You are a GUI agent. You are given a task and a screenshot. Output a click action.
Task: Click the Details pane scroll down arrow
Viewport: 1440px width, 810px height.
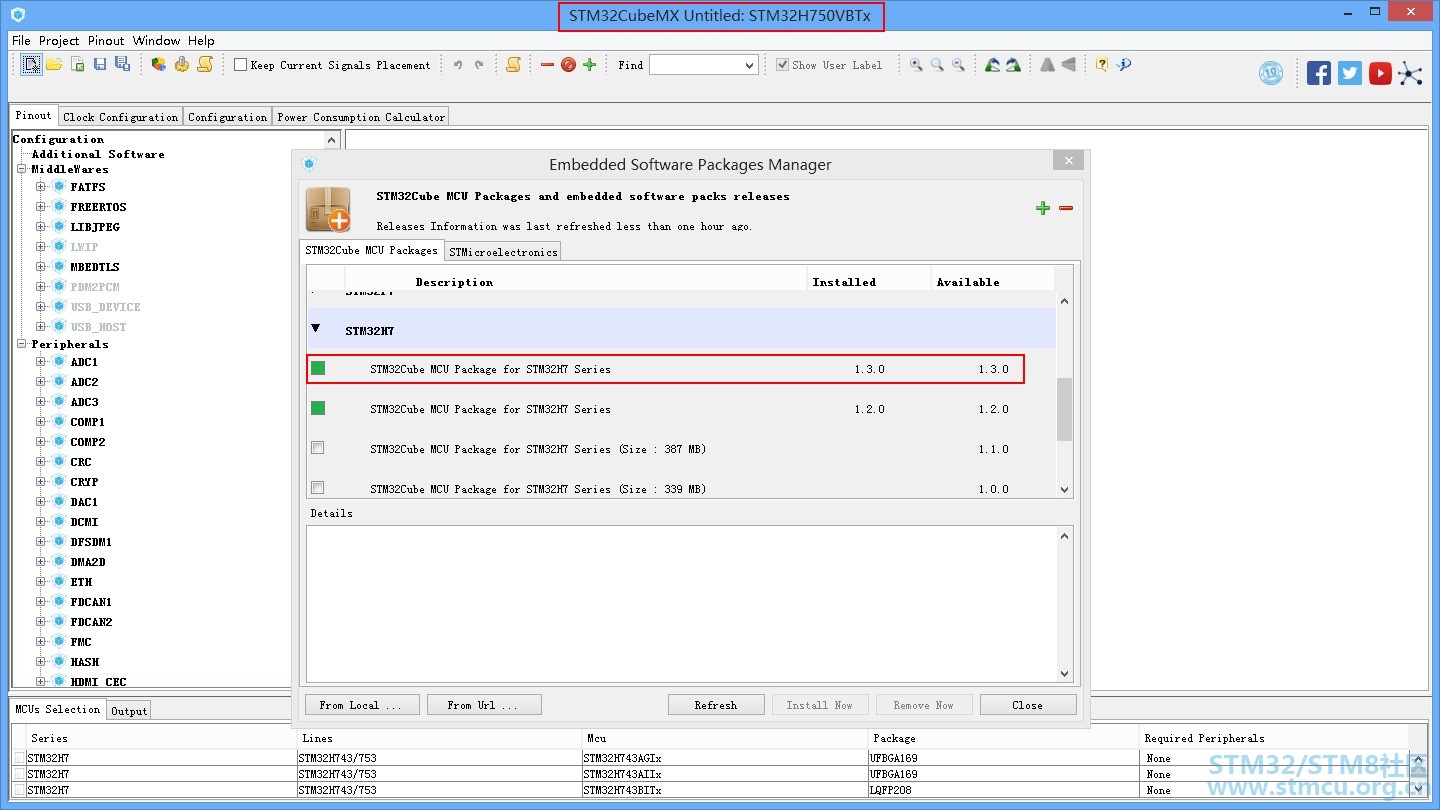1064,674
